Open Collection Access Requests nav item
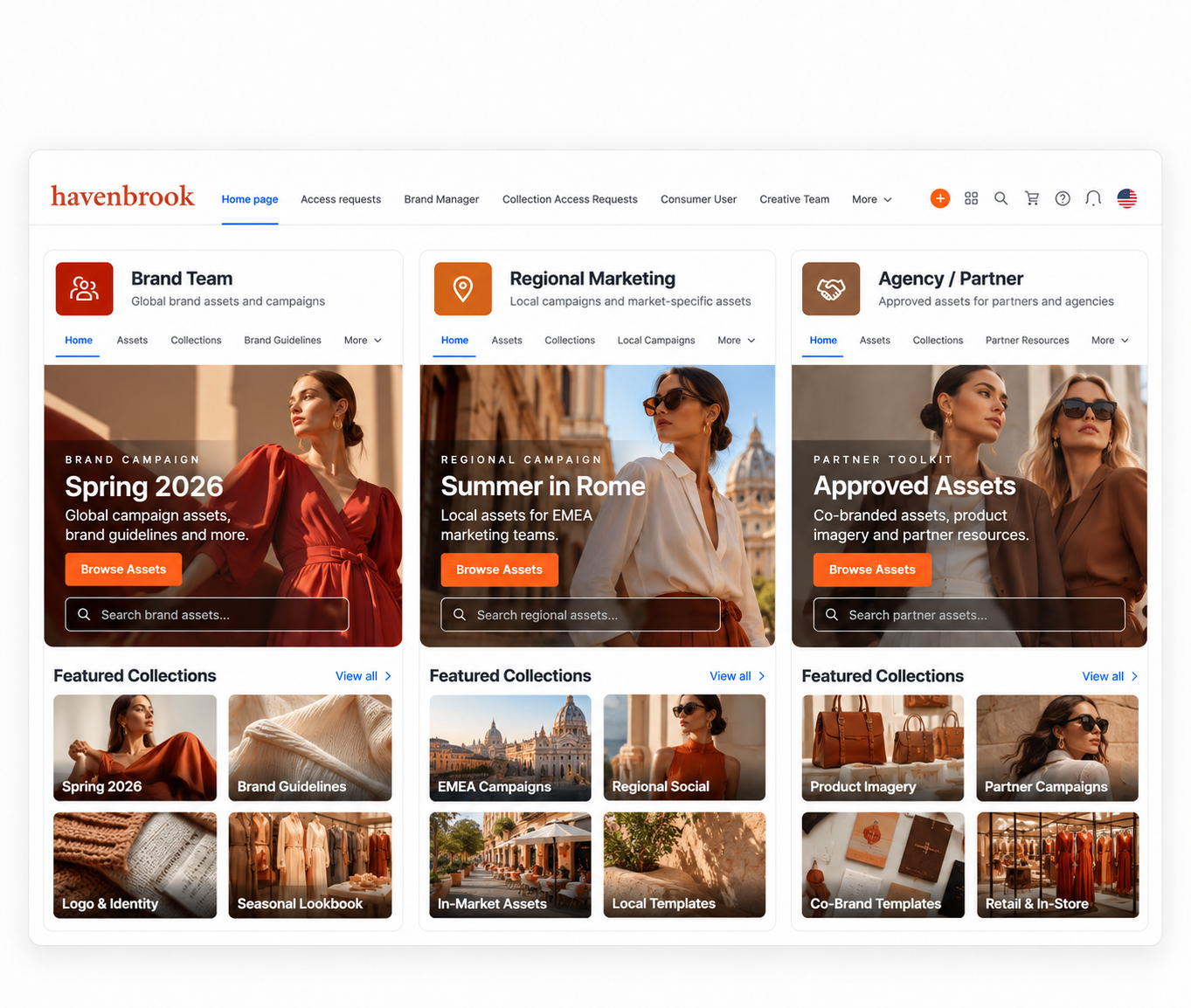This screenshot has width=1191, height=1008. (x=570, y=199)
